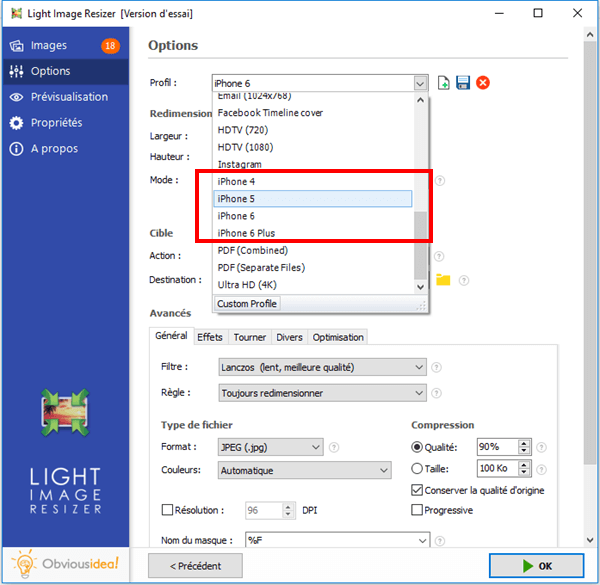
Task: Open the Règle dropdown Toujours redimensionner
Action: tap(323, 393)
